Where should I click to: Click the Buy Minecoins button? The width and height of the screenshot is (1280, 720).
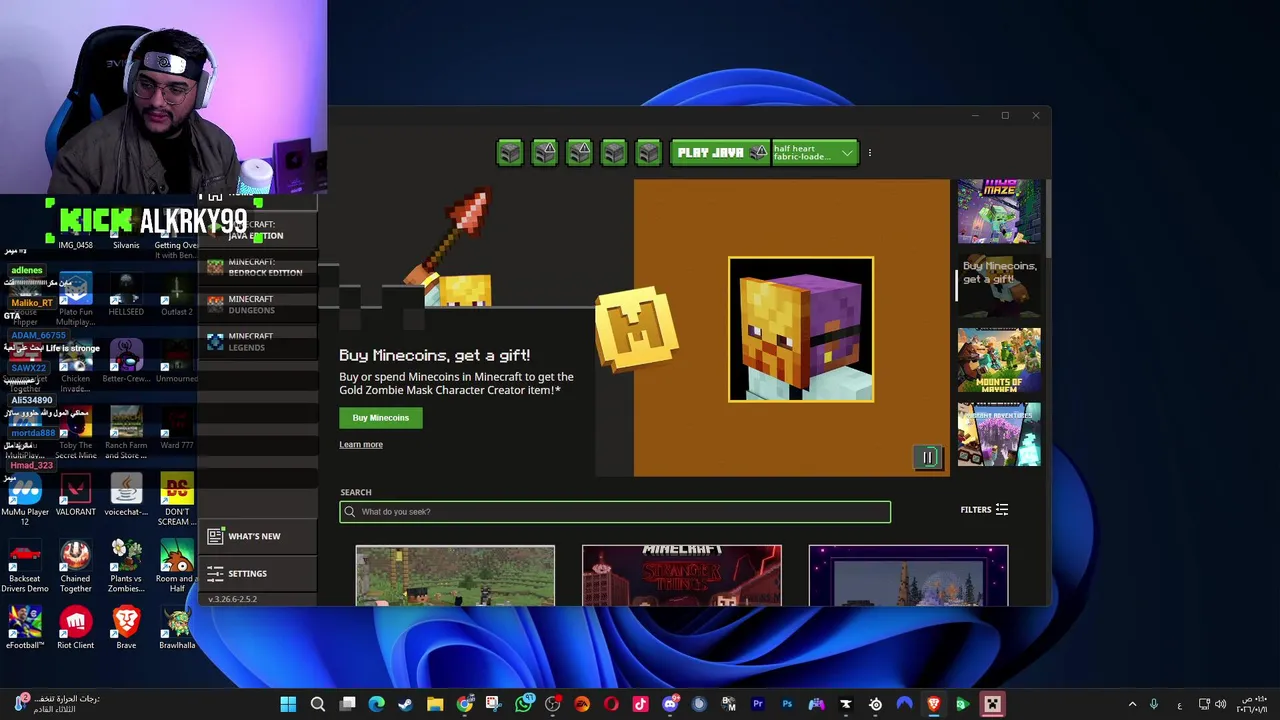[381, 418]
